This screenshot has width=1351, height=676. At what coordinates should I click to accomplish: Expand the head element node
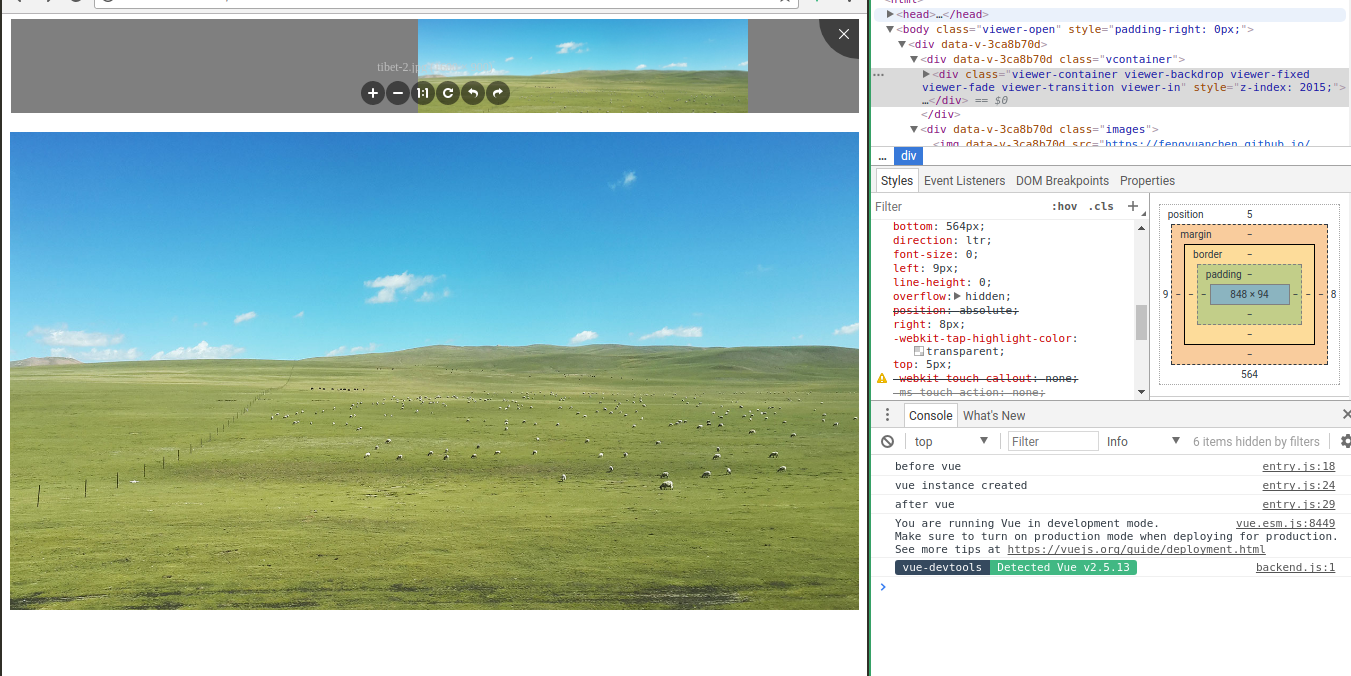[890, 14]
